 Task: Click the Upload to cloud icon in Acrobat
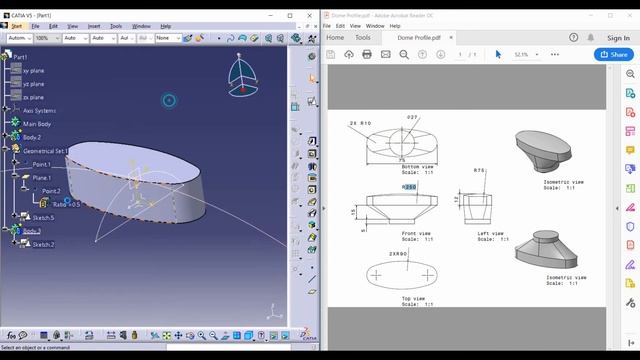click(349, 54)
